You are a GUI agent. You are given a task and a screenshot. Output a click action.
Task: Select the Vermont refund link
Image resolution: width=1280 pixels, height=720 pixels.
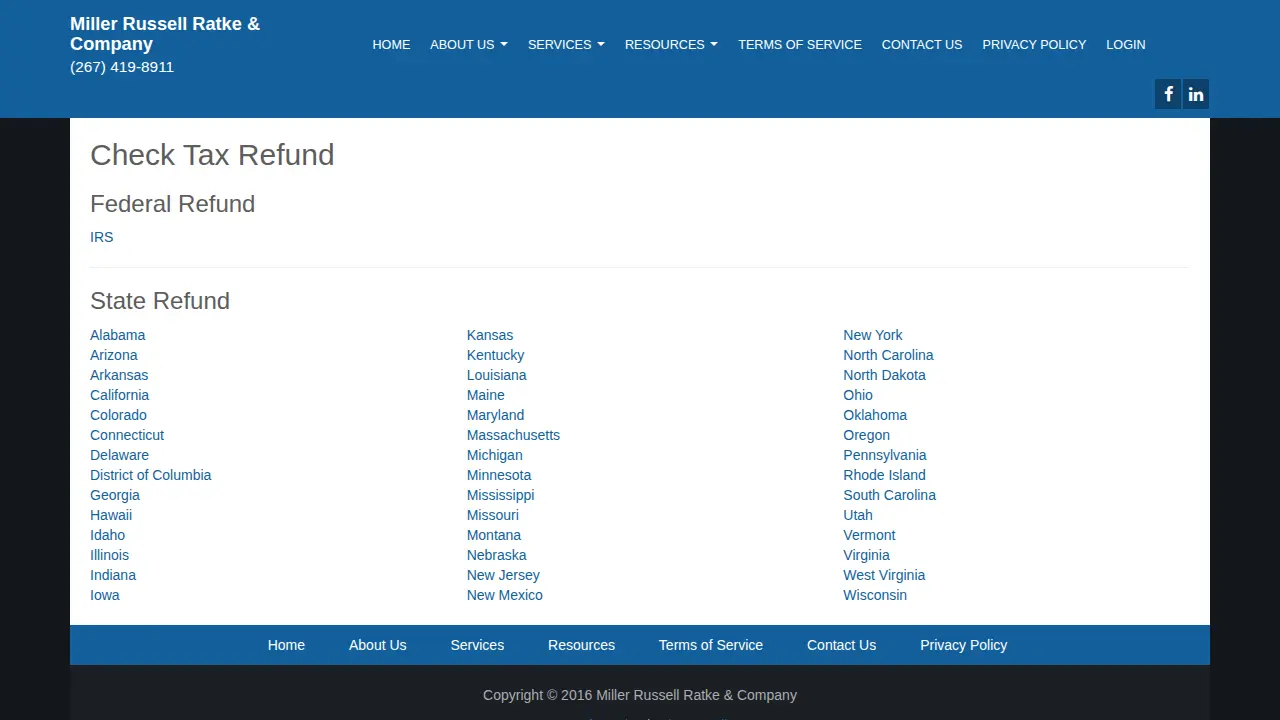pyautogui.click(x=870, y=535)
